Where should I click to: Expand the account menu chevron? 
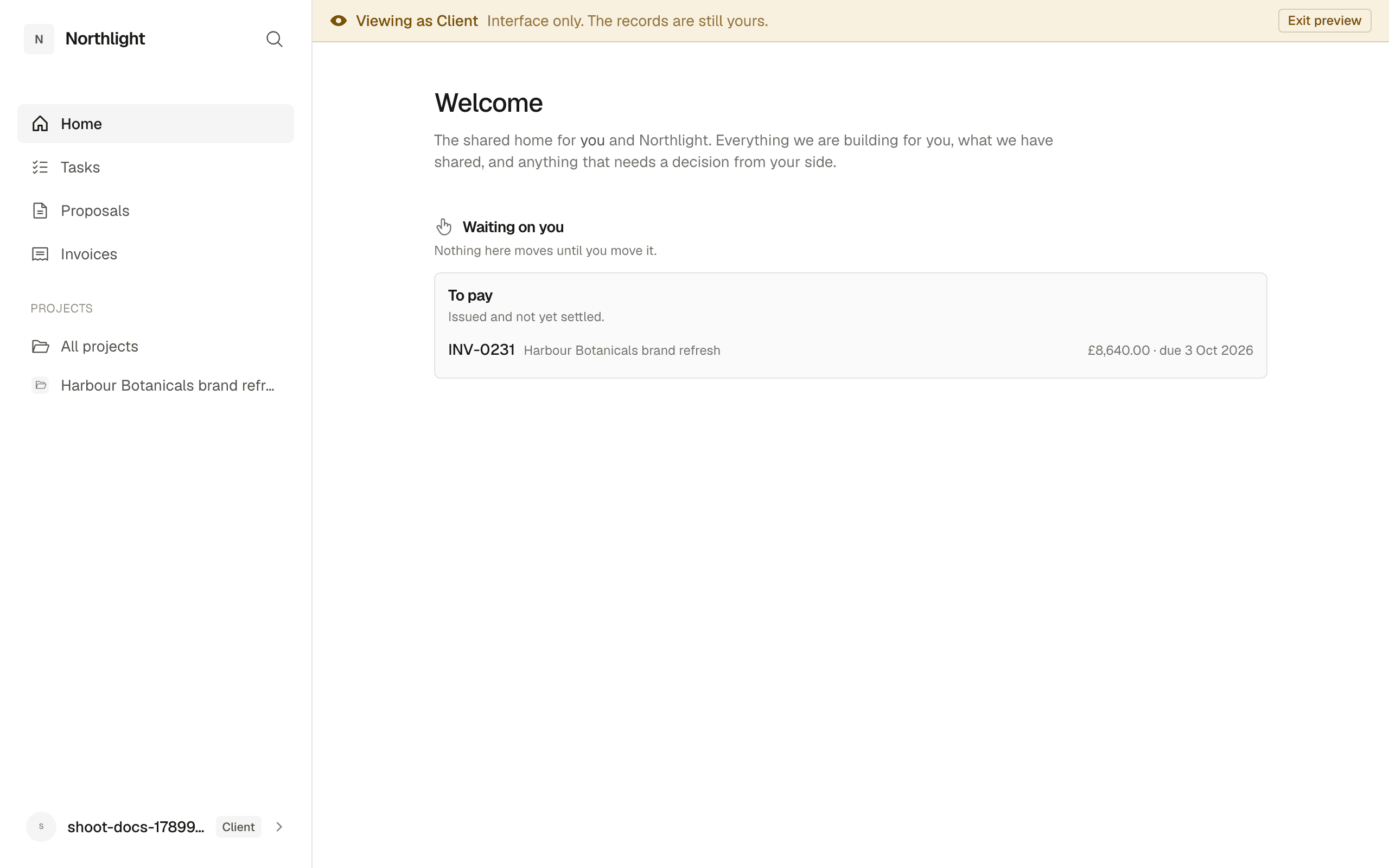pos(279,827)
